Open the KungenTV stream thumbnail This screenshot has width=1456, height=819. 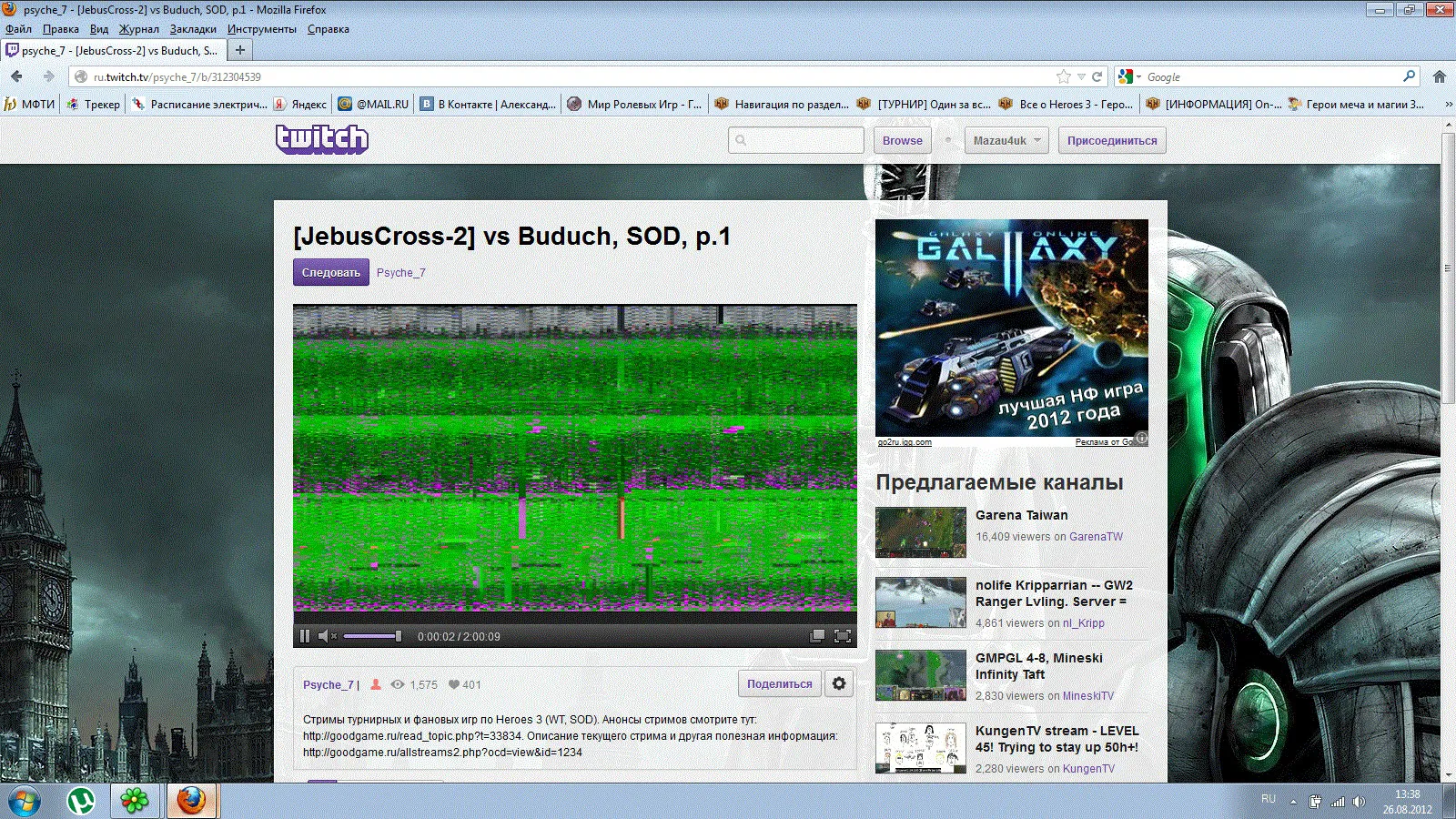[x=921, y=748]
